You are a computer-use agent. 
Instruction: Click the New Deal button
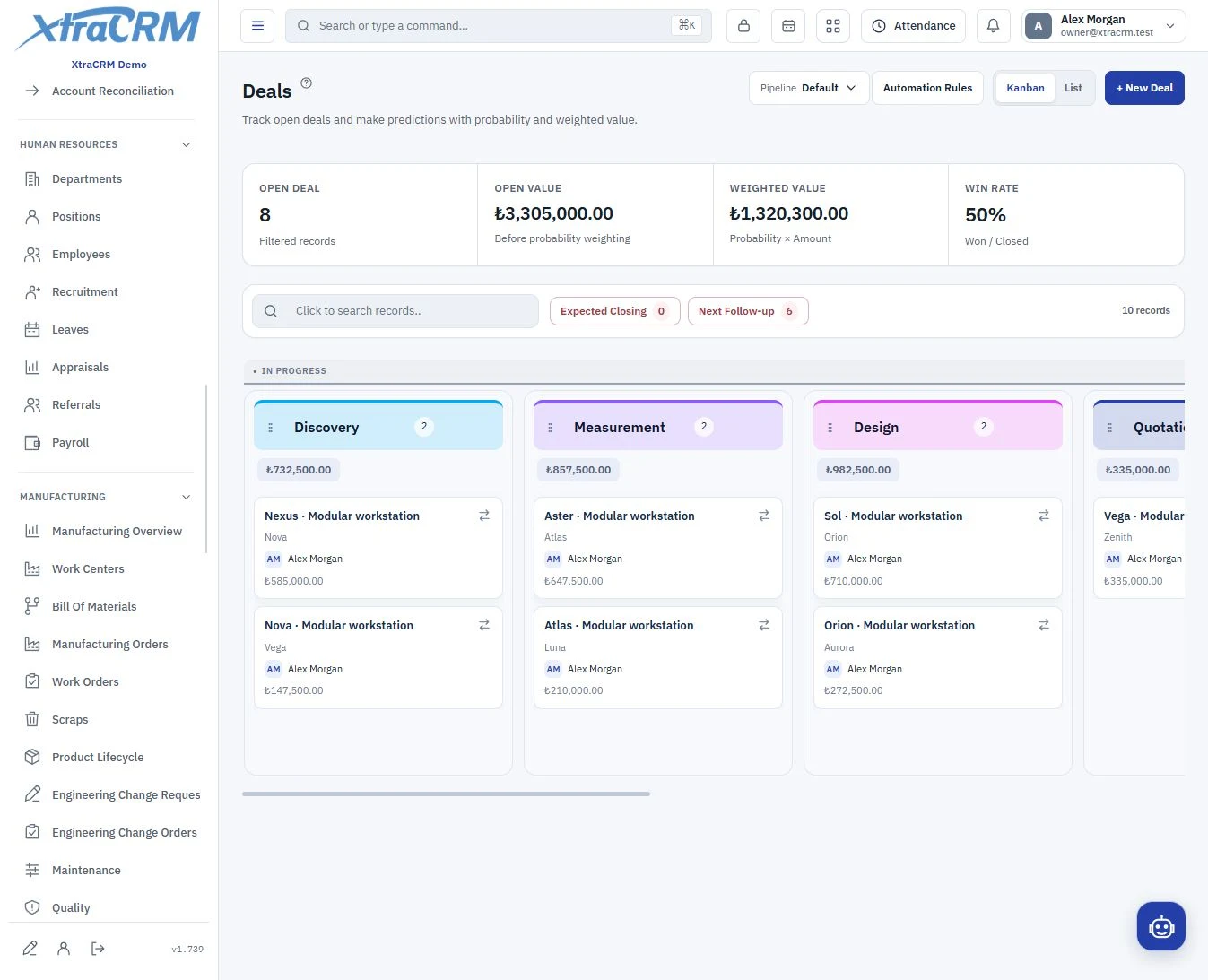[x=1144, y=88]
